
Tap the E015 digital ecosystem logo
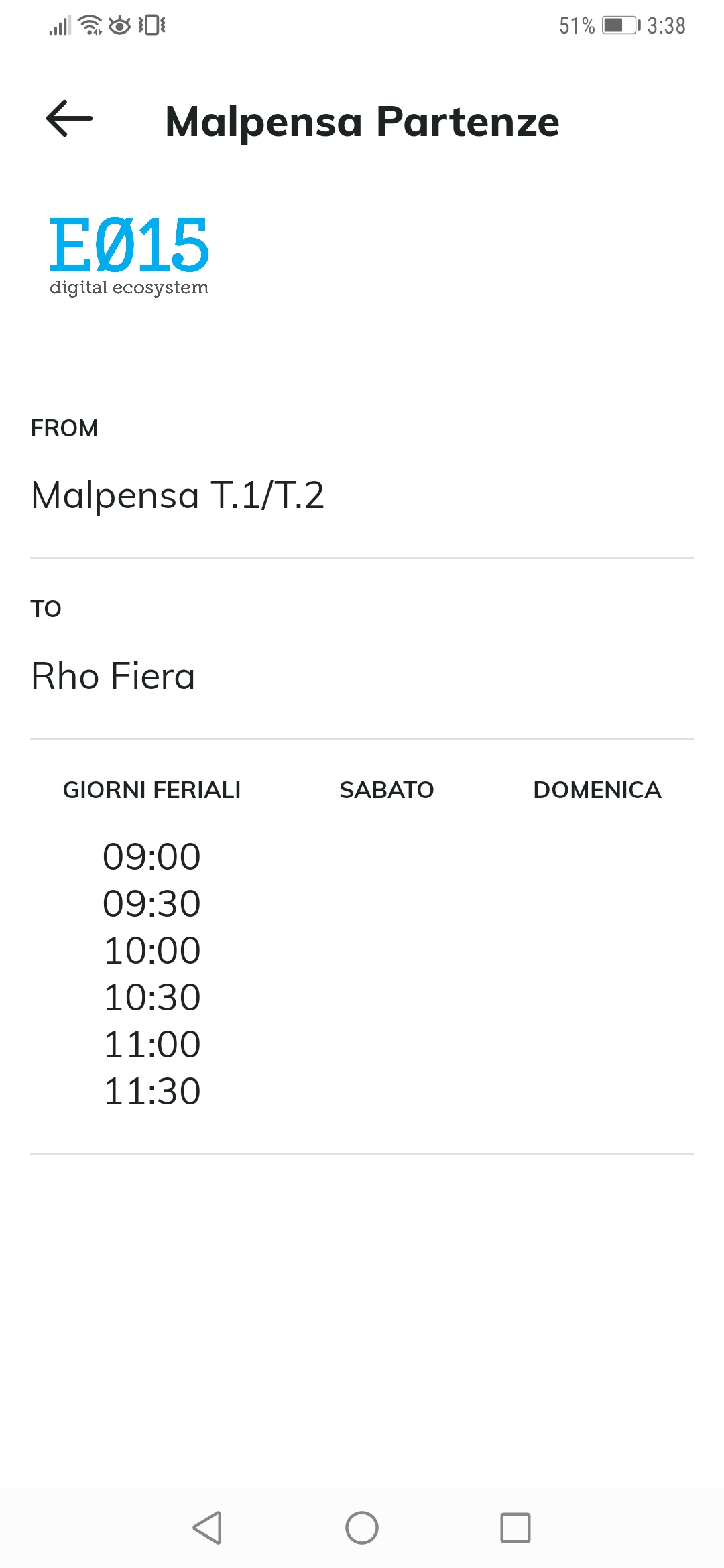(x=129, y=256)
